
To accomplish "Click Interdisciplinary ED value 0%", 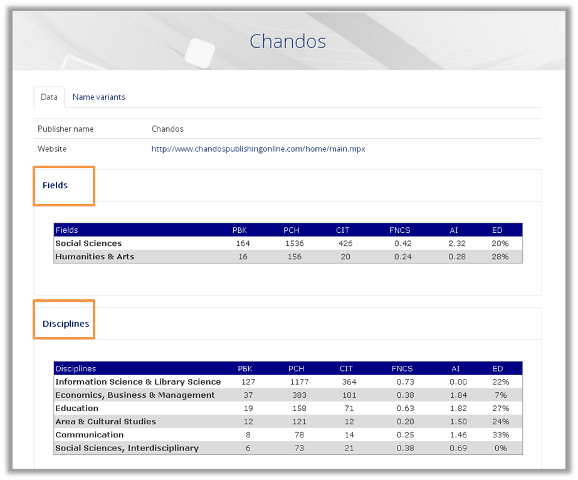I will pyautogui.click(x=501, y=448).
